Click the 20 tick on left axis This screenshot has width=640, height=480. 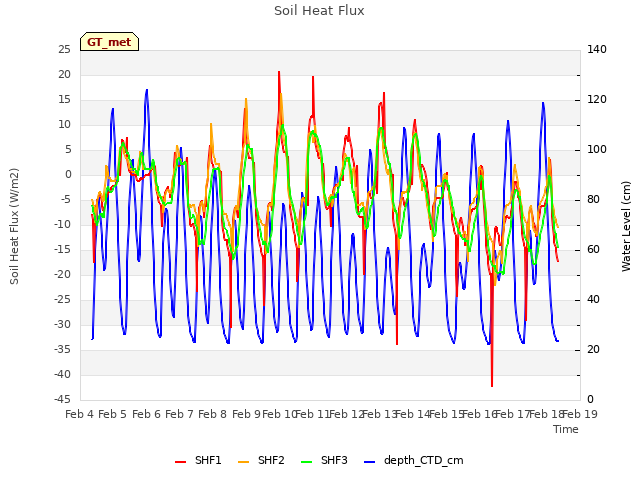click(64, 74)
